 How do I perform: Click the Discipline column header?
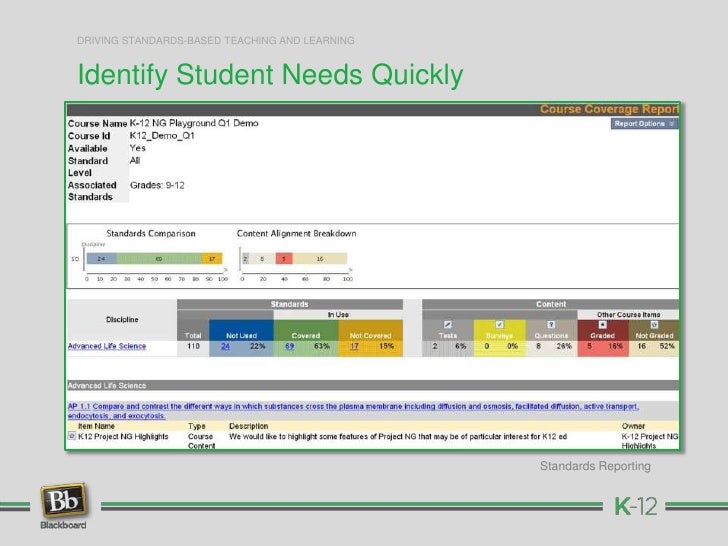pyautogui.click(x=122, y=320)
